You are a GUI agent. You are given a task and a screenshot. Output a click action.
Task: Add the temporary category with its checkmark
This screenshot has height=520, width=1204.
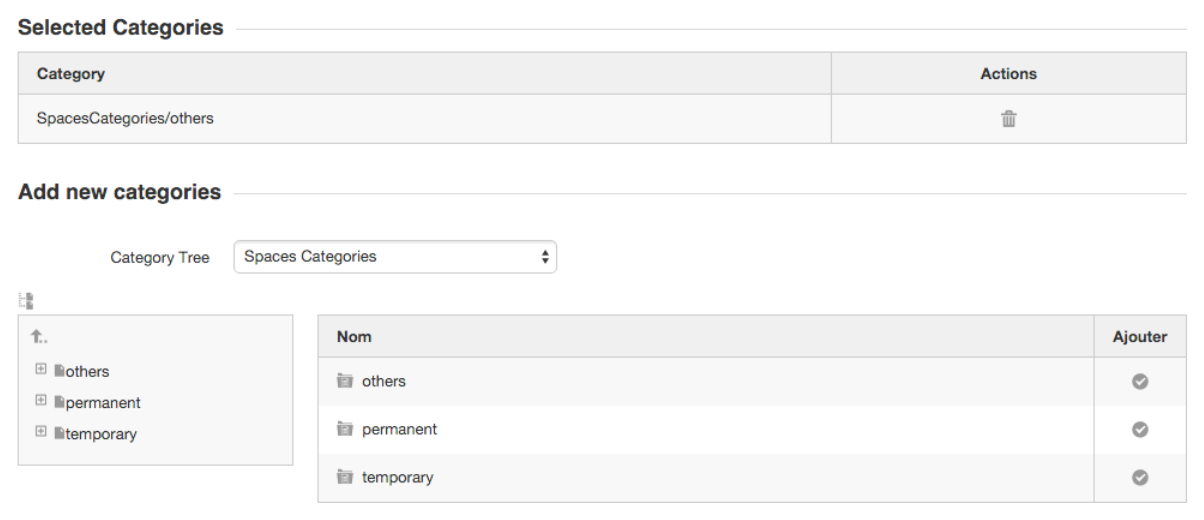[x=1139, y=477]
